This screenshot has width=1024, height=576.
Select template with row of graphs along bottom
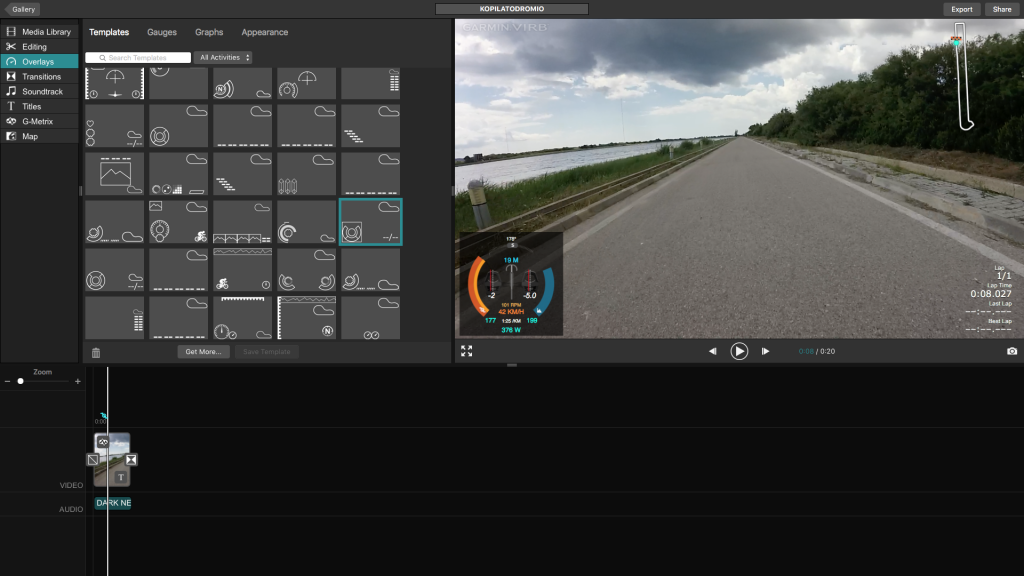pyautogui.click(x=242, y=222)
